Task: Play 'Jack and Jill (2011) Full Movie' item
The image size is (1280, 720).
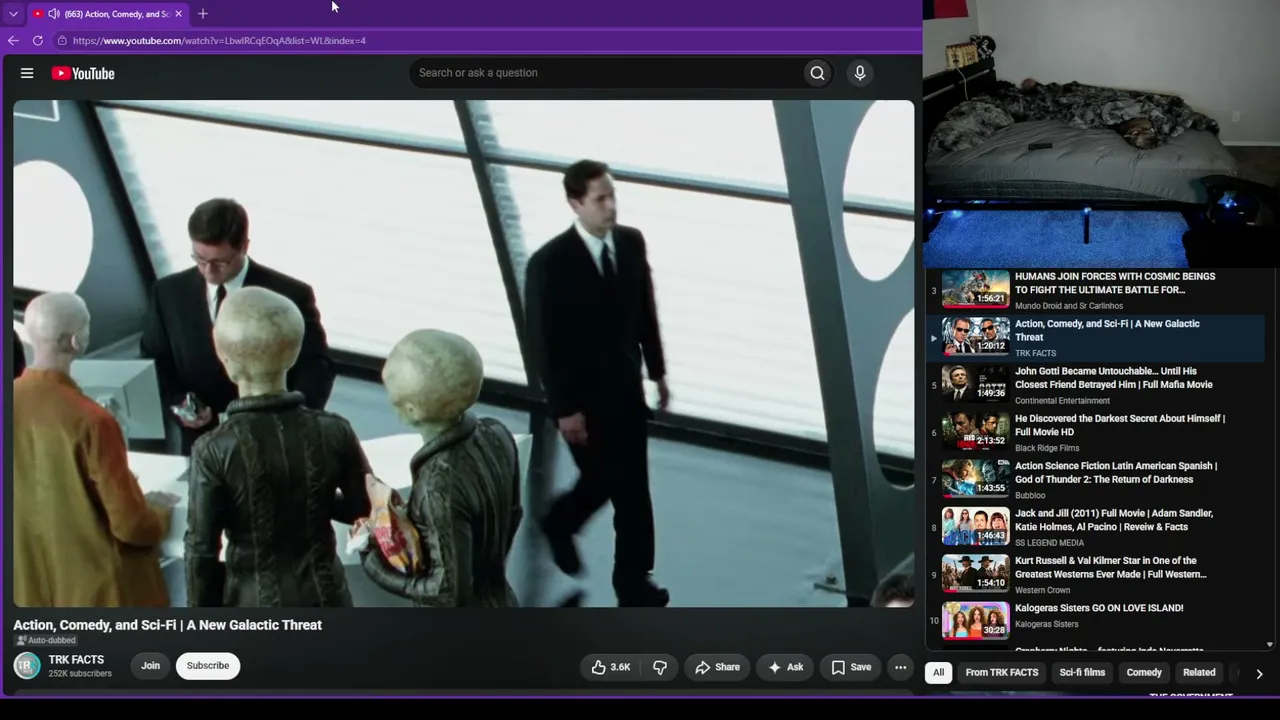Action: (x=1114, y=520)
